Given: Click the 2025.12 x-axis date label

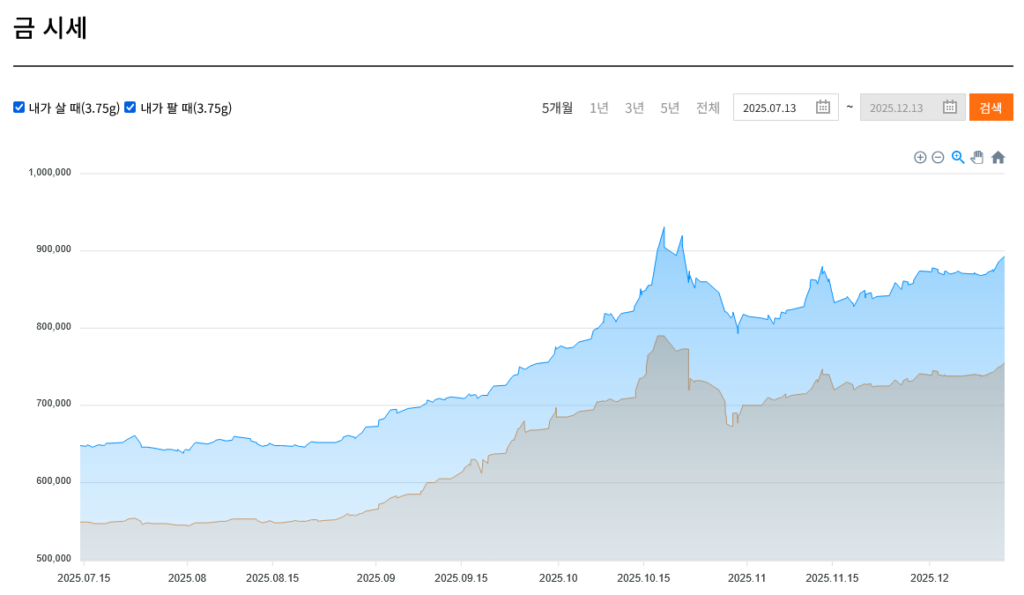Looking at the screenshot, I should 929,578.
